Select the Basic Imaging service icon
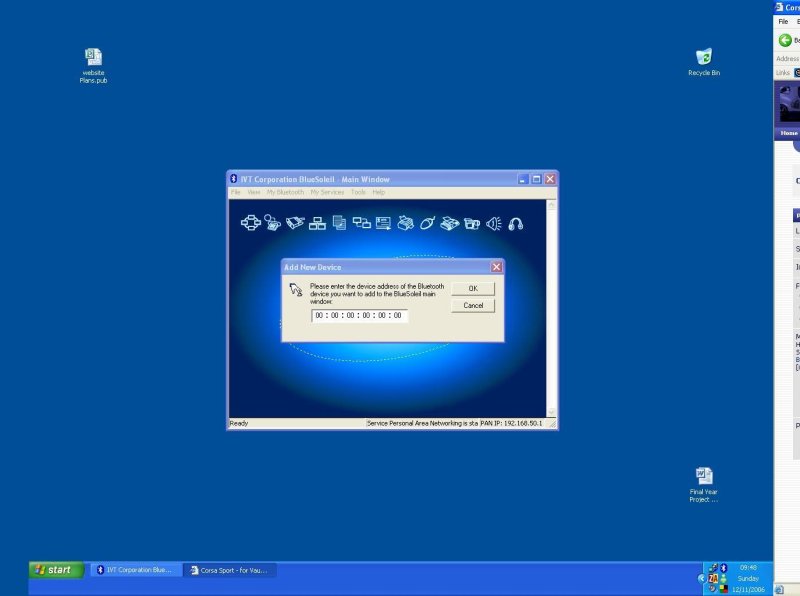 [472, 224]
